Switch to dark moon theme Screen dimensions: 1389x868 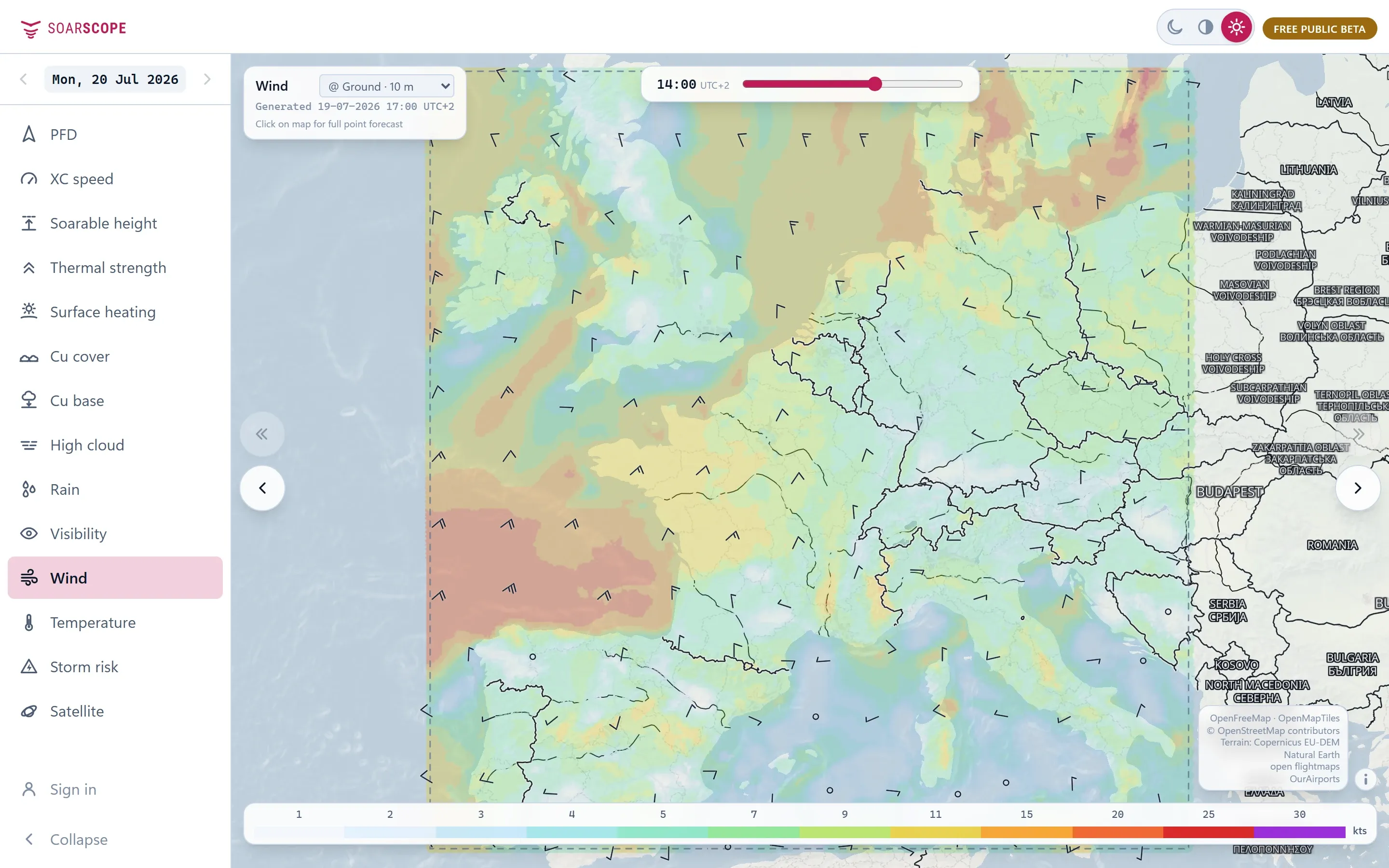tap(1175, 27)
